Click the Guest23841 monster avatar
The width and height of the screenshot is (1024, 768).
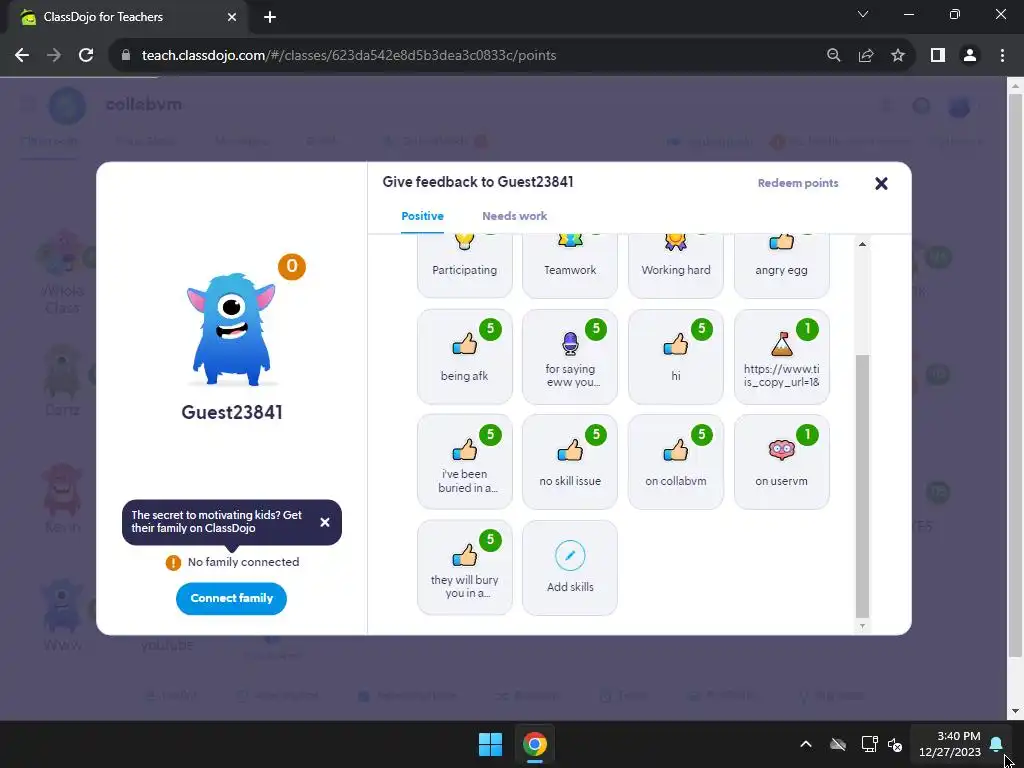coord(232,328)
